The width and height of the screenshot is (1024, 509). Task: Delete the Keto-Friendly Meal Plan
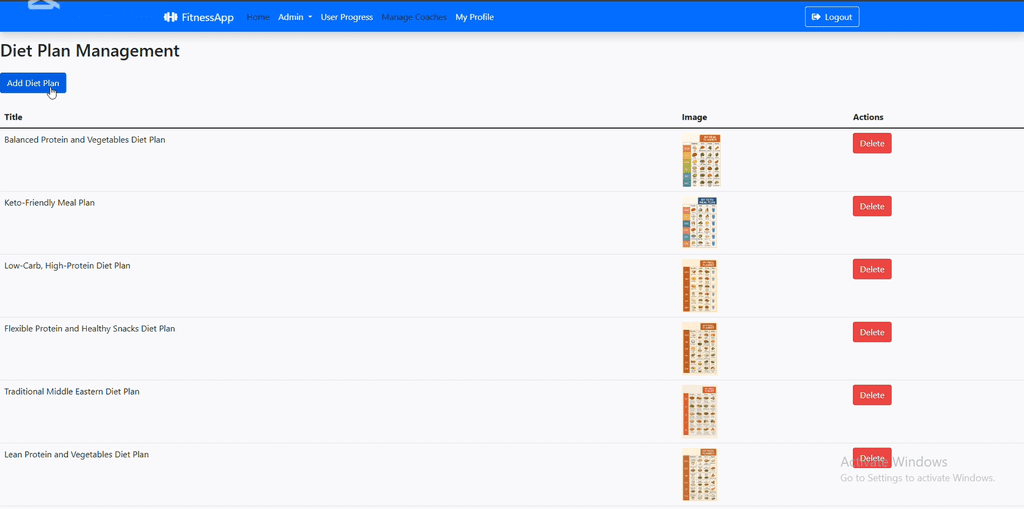coord(872,206)
